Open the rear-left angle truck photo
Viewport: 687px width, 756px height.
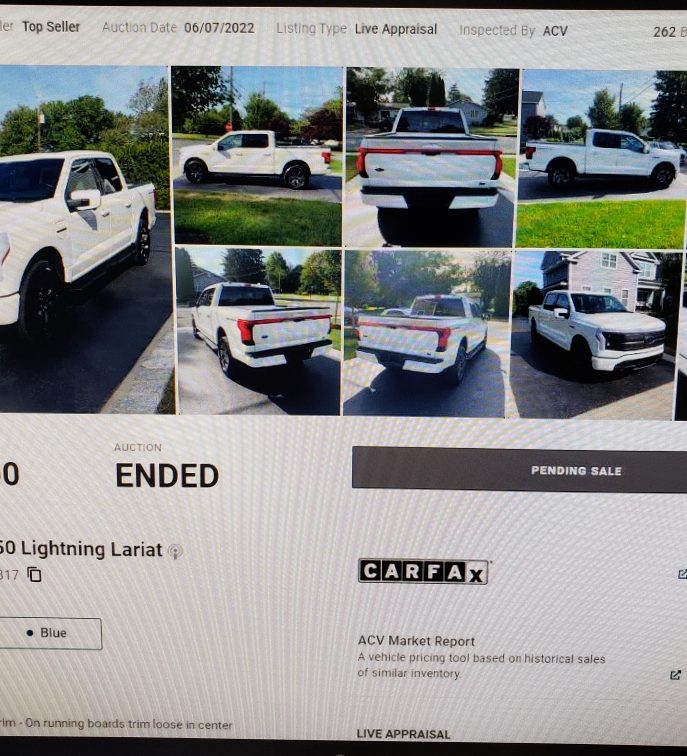pyautogui.click(x=258, y=332)
